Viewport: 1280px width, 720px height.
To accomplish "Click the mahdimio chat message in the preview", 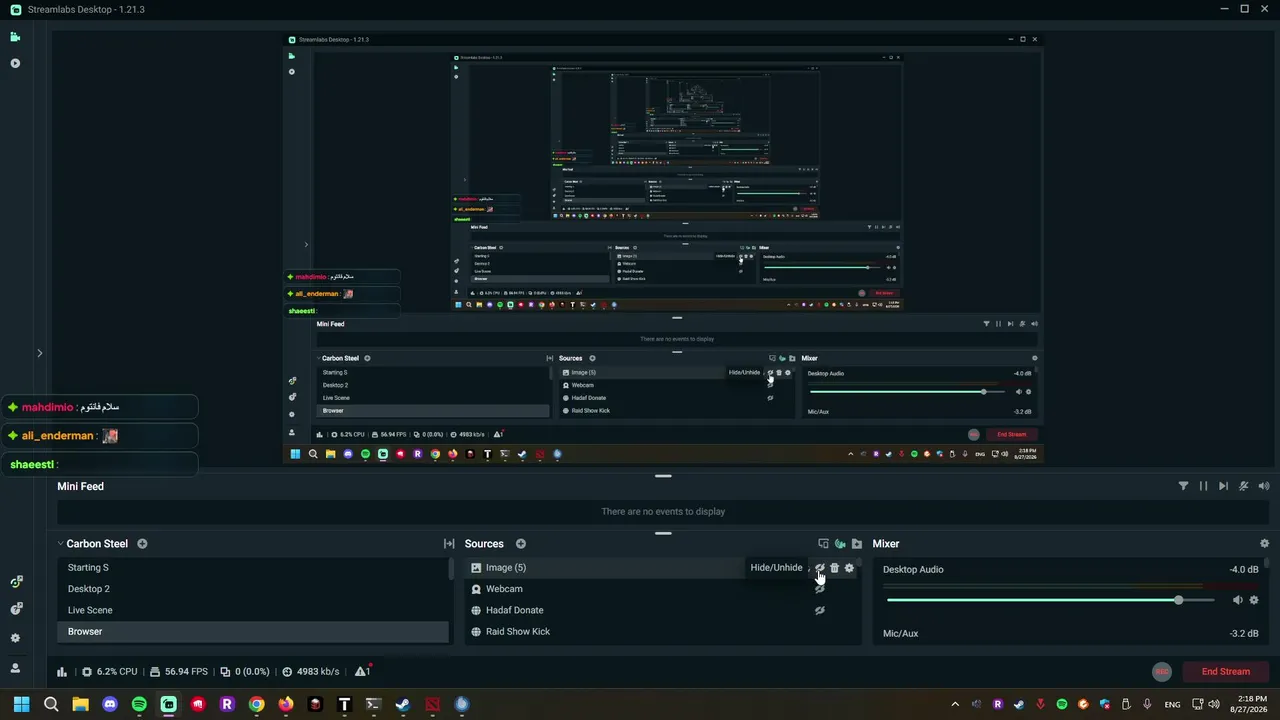I will 100,408.
